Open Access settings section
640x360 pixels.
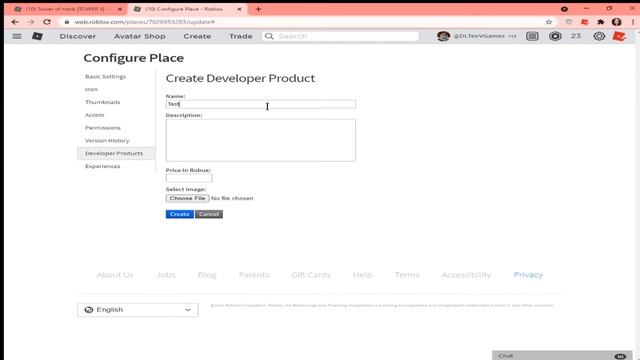tap(94, 115)
